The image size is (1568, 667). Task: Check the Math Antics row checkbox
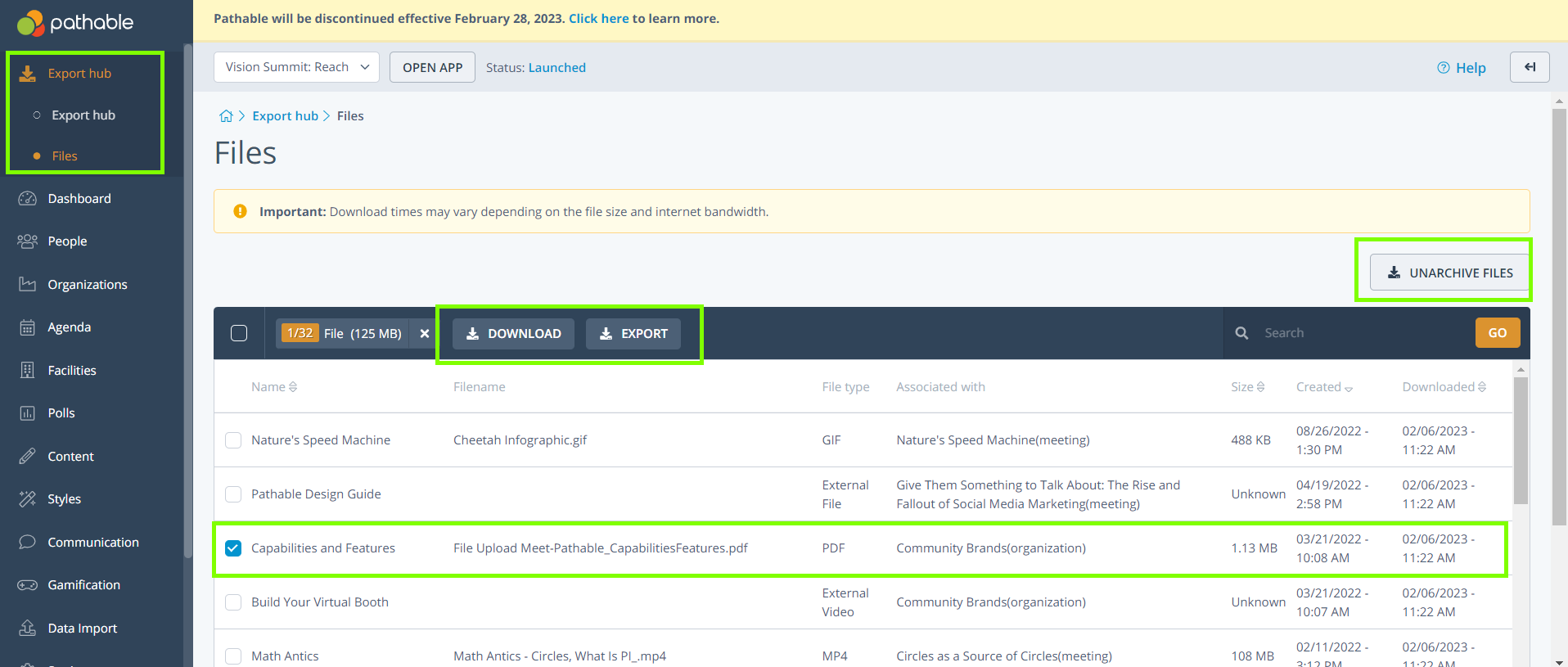[x=233, y=656]
